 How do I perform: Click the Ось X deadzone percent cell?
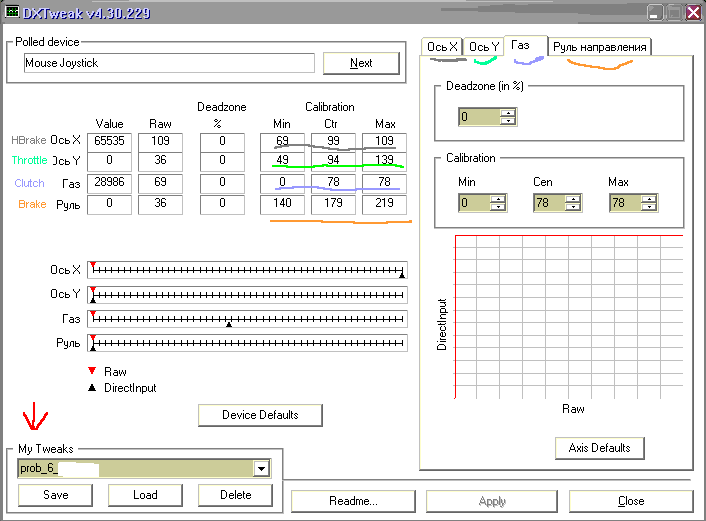tap(222, 141)
